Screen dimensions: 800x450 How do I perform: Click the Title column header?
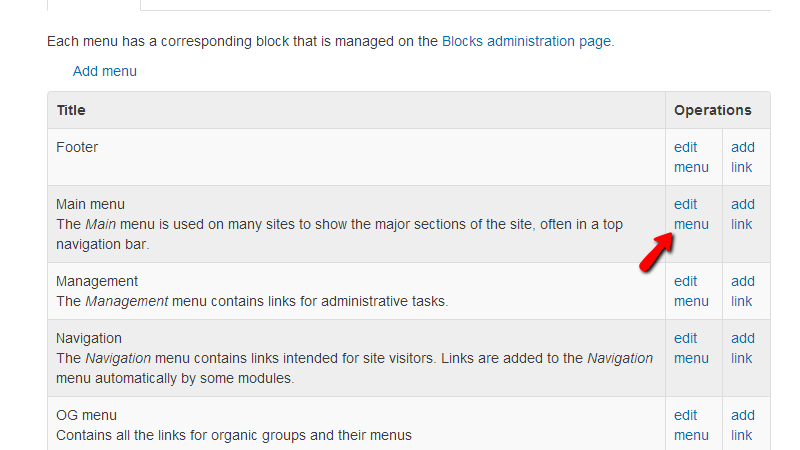(x=71, y=110)
